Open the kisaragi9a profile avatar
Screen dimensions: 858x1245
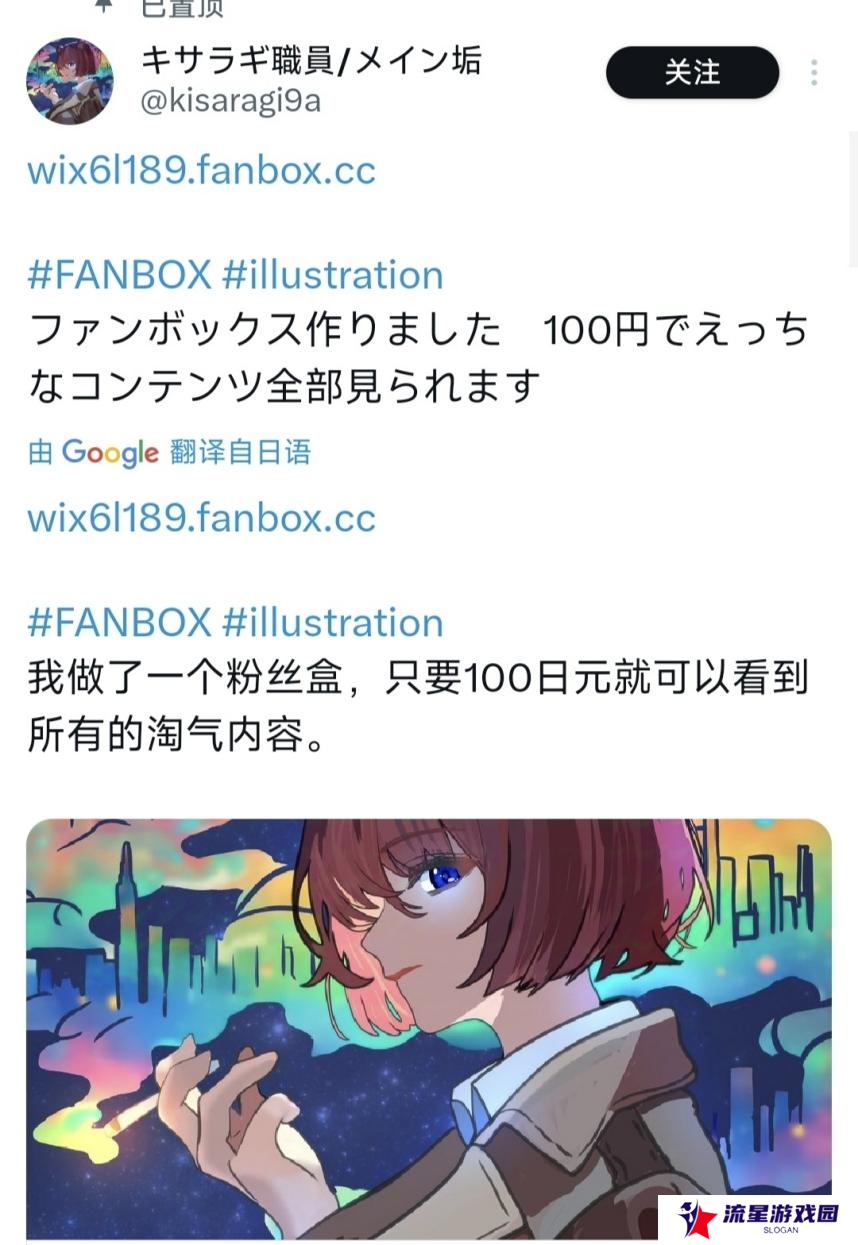pyautogui.click(x=69, y=81)
